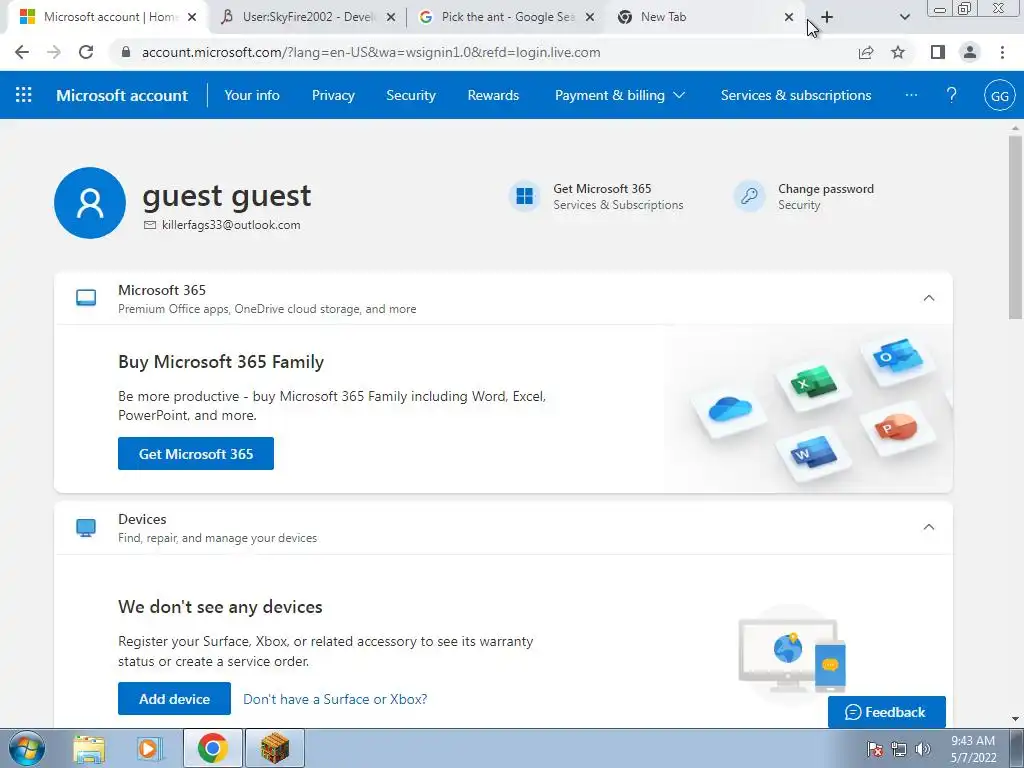Open a new browser tab with plus

click(827, 17)
